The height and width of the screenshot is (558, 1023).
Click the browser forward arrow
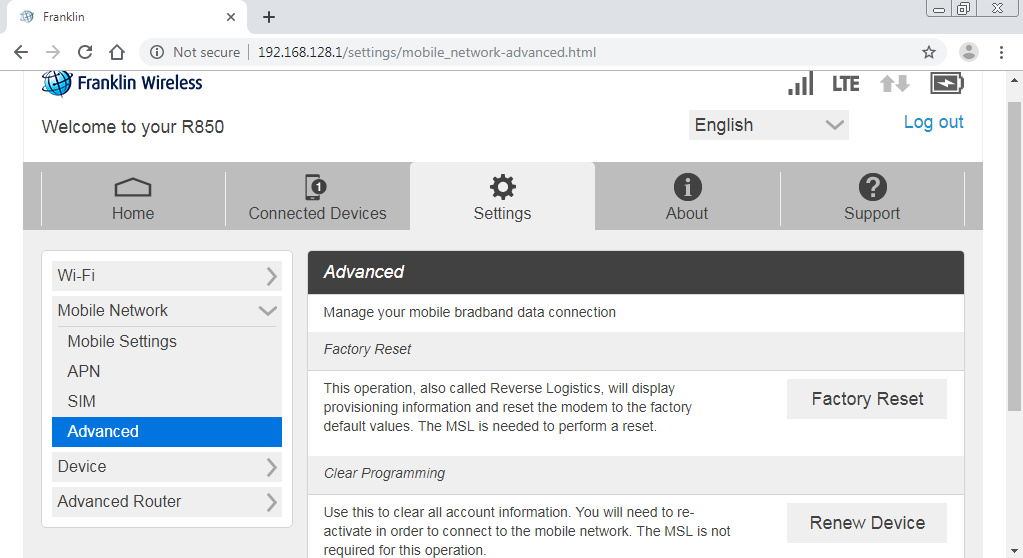click(x=53, y=52)
